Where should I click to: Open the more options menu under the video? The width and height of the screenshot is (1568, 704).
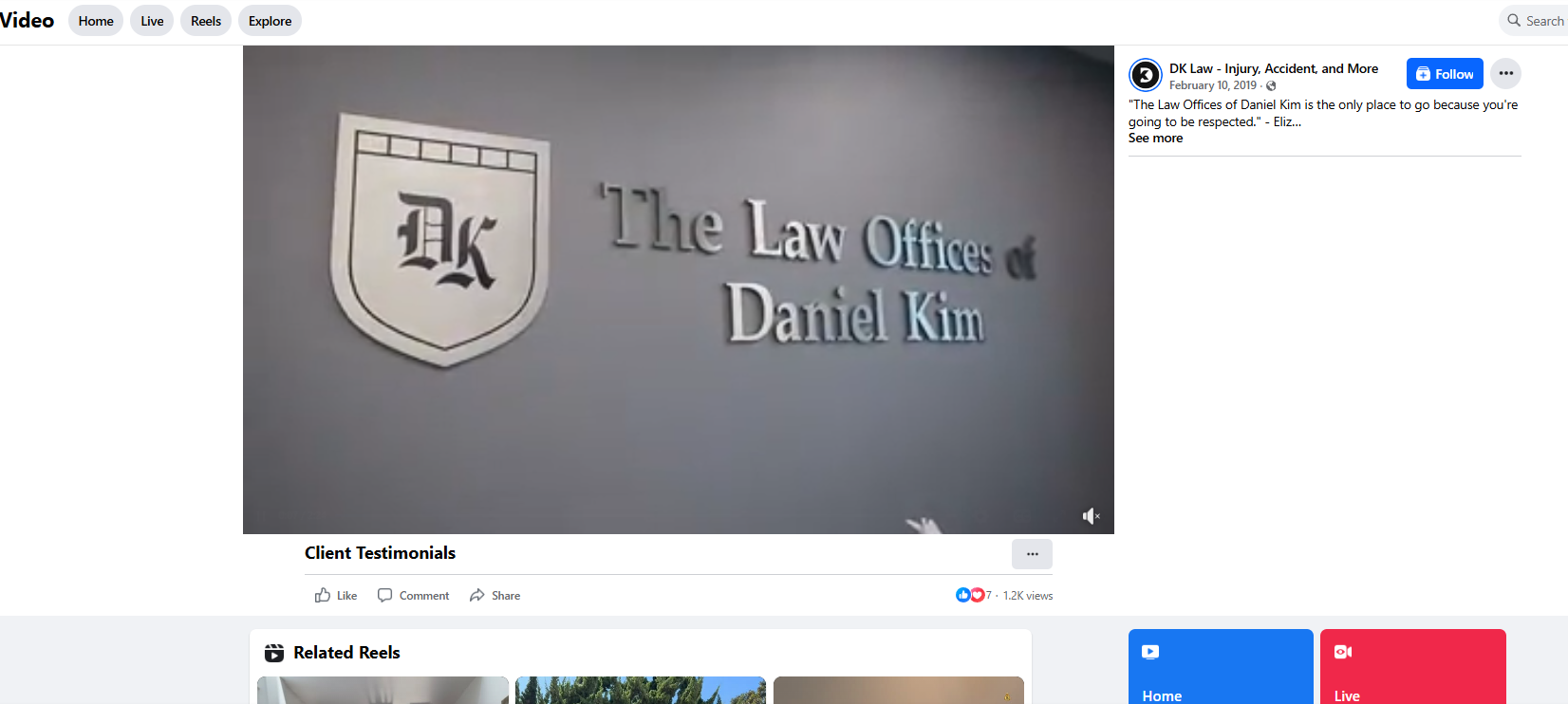[x=1032, y=554]
